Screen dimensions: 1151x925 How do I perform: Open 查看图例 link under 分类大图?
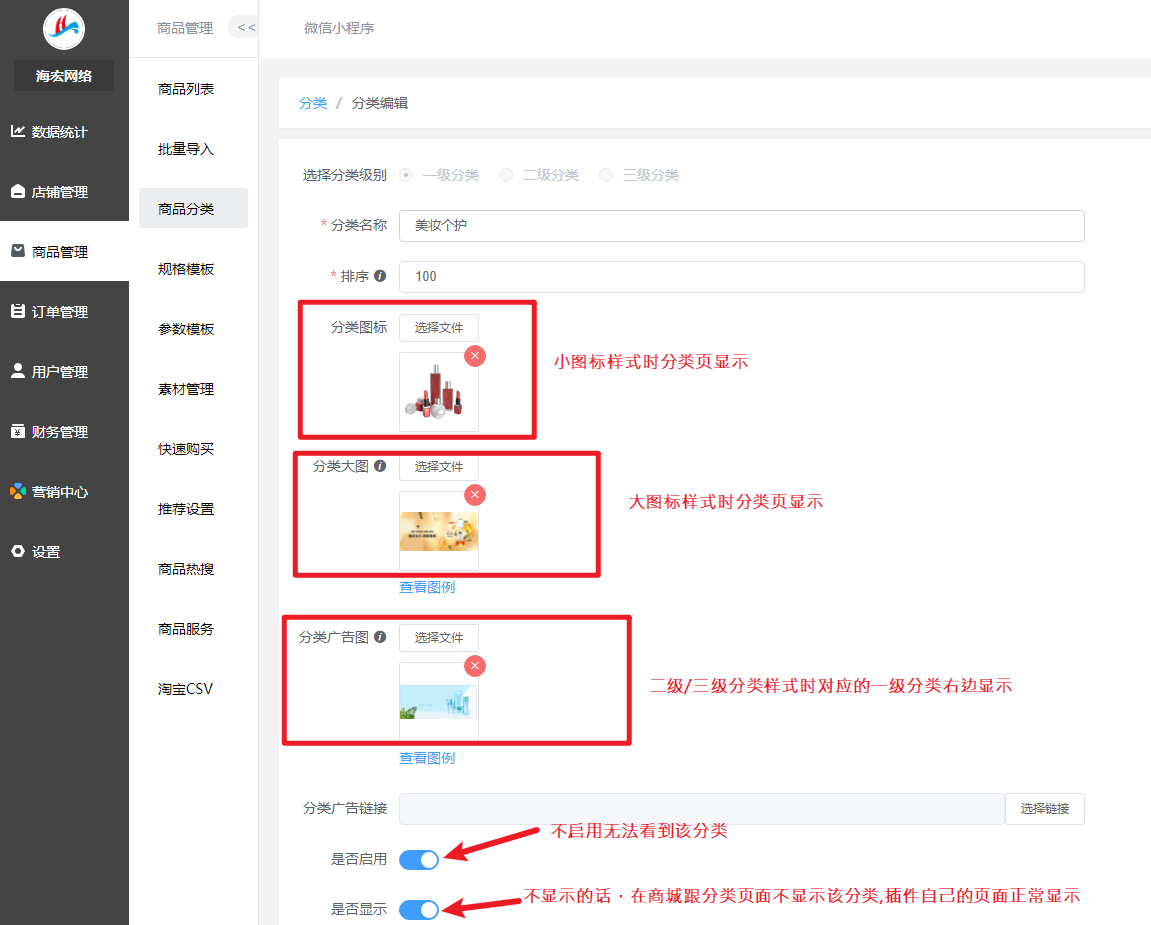click(426, 587)
